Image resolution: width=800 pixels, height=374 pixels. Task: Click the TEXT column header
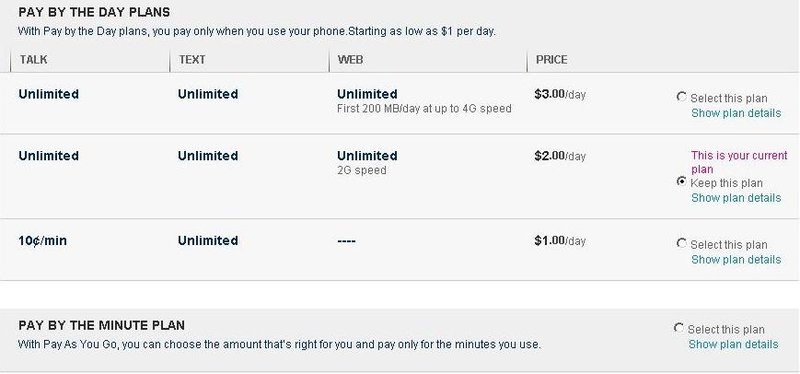[192, 60]
